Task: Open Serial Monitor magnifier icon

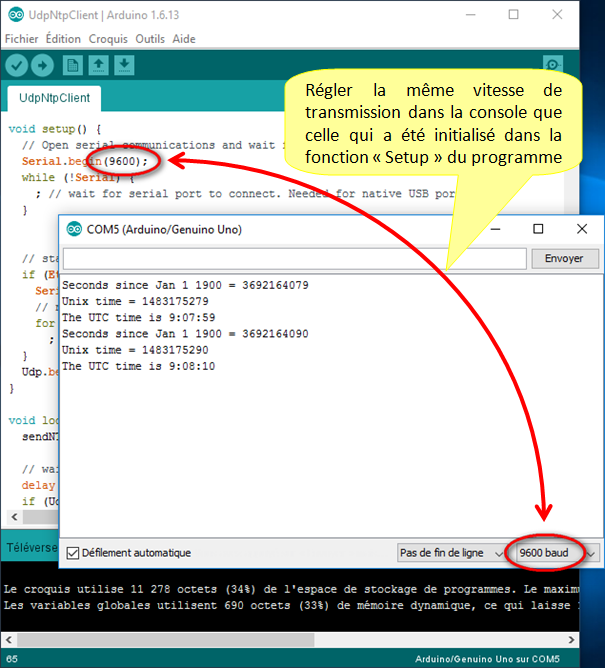Action: tap(553, 65)
